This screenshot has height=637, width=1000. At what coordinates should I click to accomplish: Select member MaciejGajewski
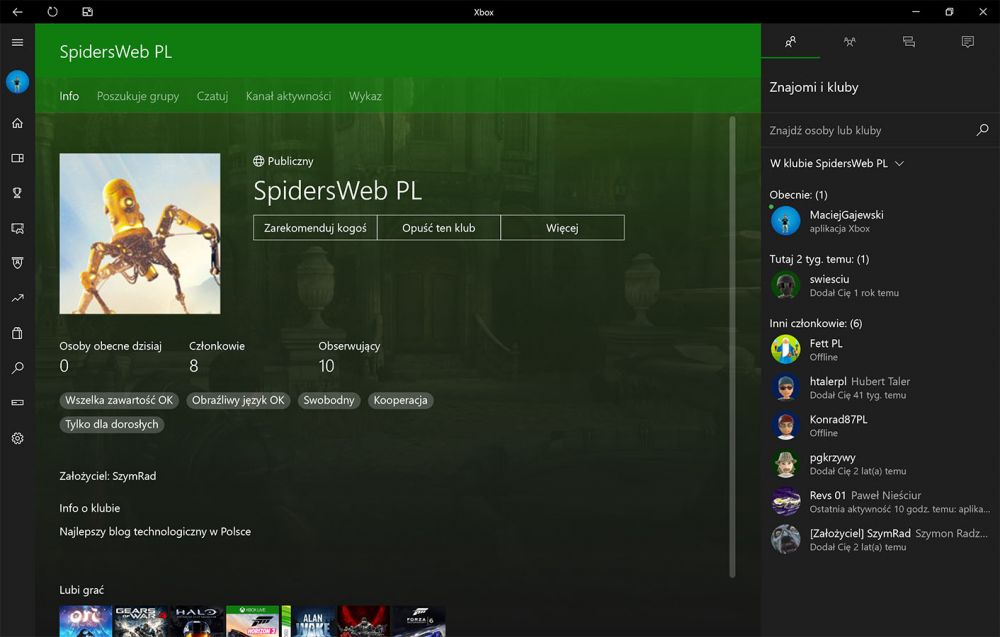pos(880,221)
